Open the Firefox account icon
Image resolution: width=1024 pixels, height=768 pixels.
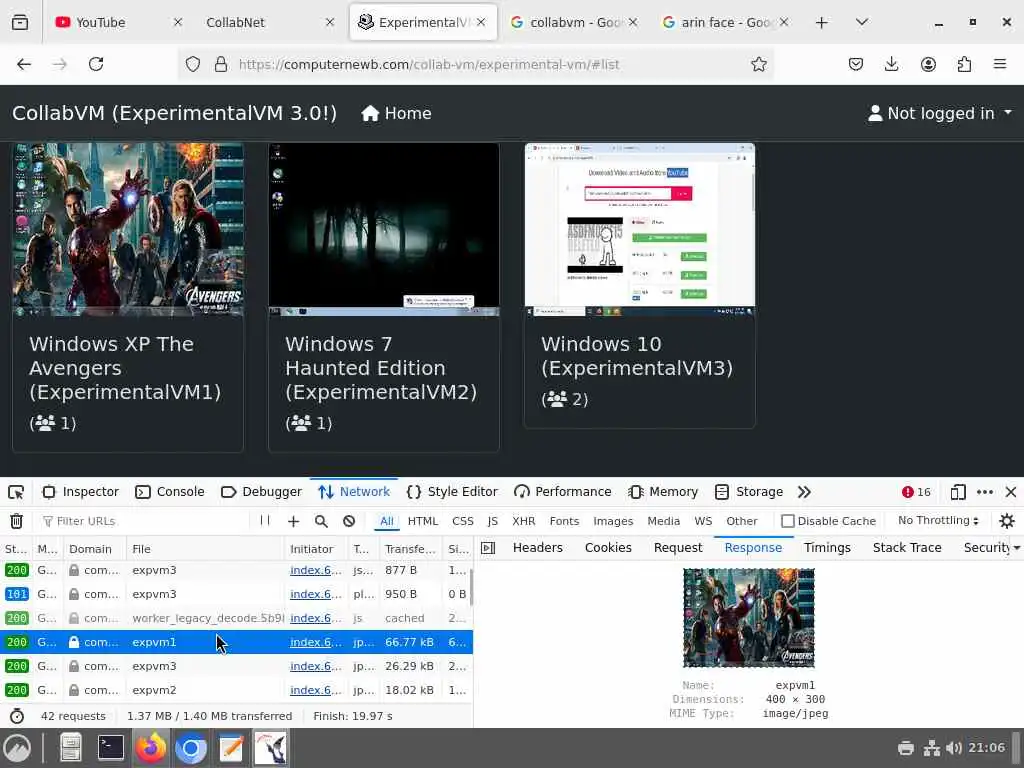(928, 64)
